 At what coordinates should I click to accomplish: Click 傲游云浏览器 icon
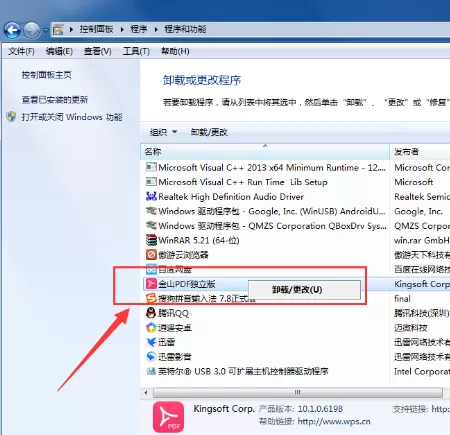[151, 255]
